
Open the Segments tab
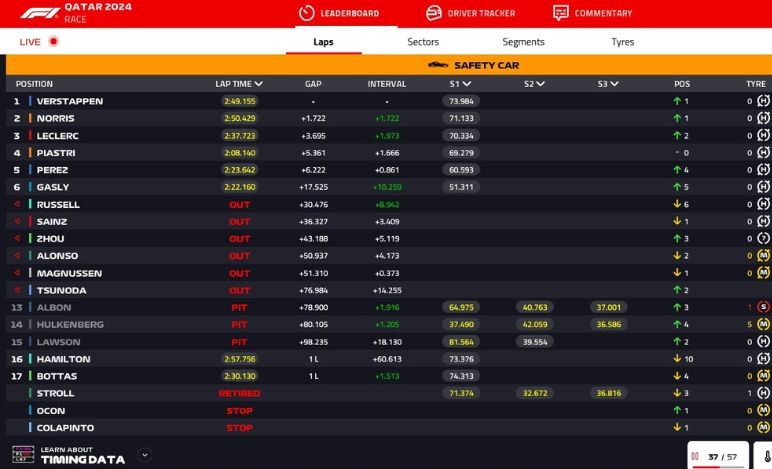(523, 42)
